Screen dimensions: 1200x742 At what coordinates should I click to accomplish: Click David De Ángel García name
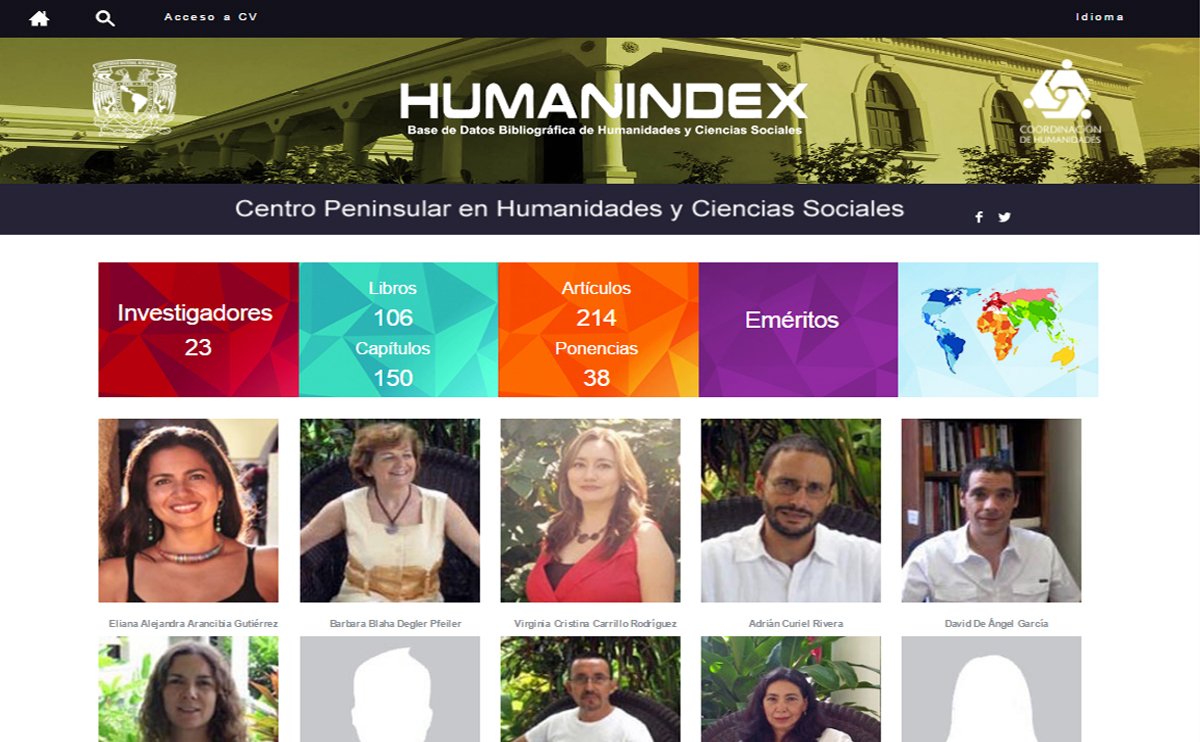point(996,624)
